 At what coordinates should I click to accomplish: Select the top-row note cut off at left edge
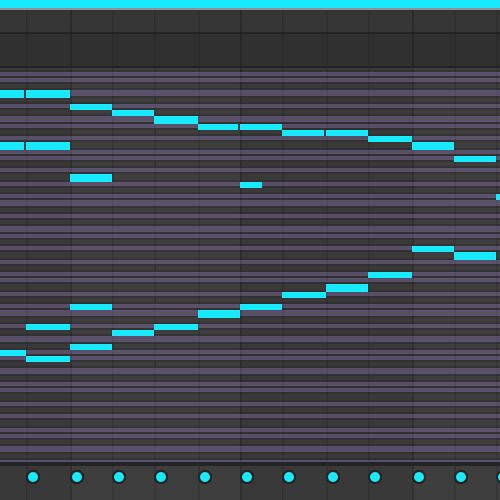click(x=12, y=94)
